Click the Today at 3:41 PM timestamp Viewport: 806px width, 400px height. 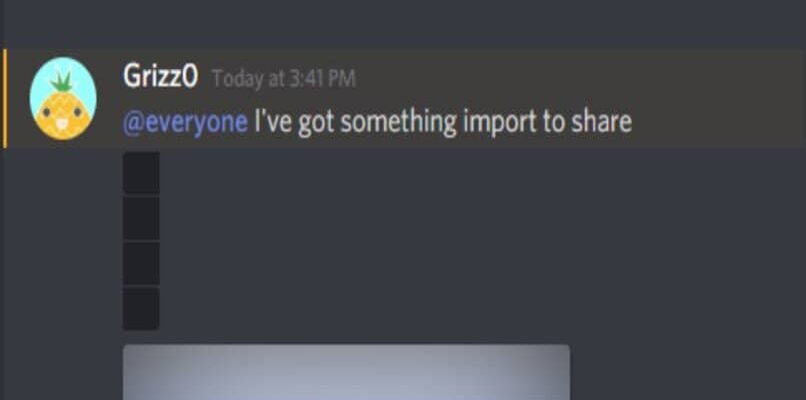(x=284, y=79)
